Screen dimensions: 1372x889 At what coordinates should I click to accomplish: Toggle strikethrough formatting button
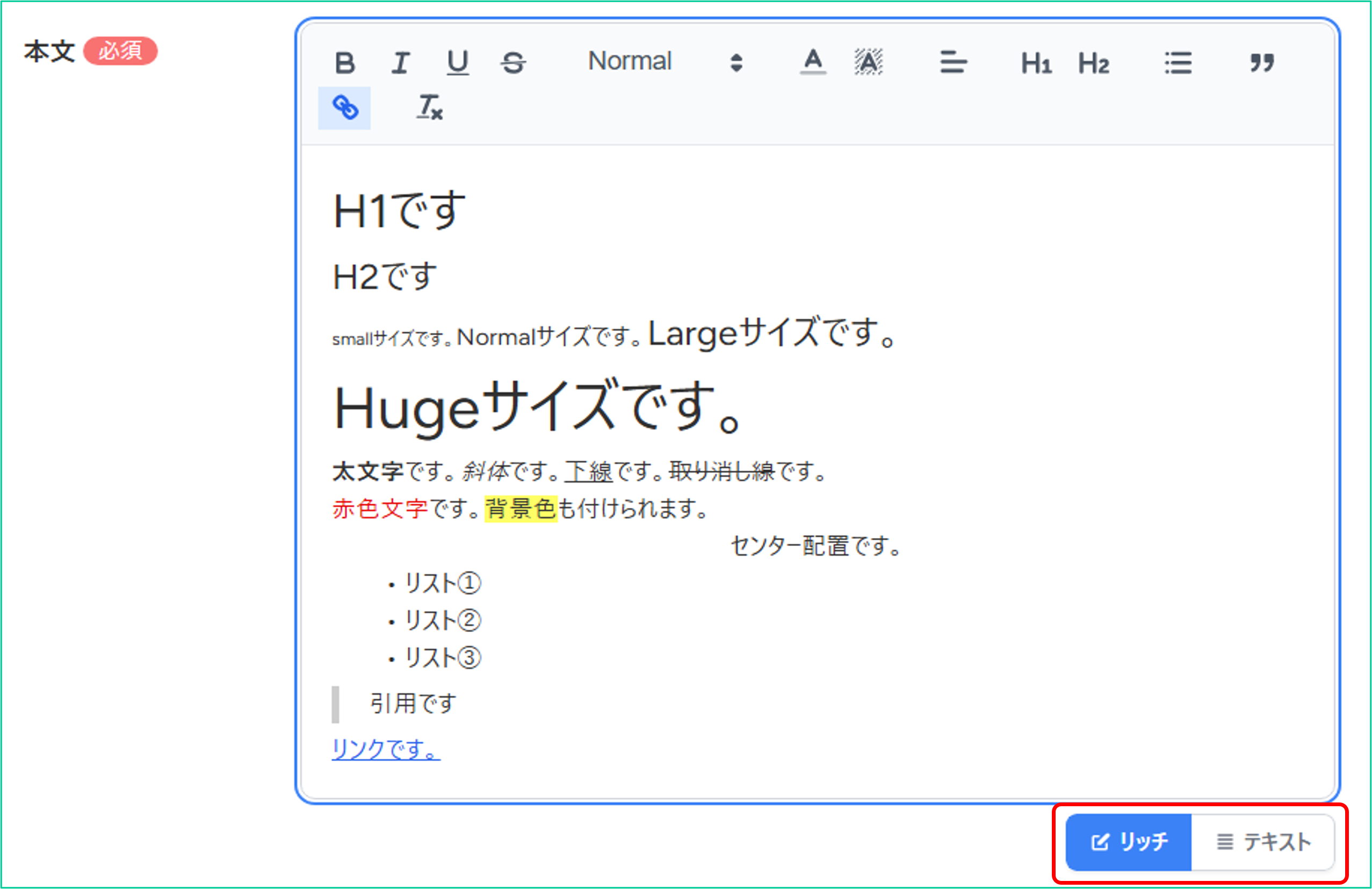coord(513,62)
